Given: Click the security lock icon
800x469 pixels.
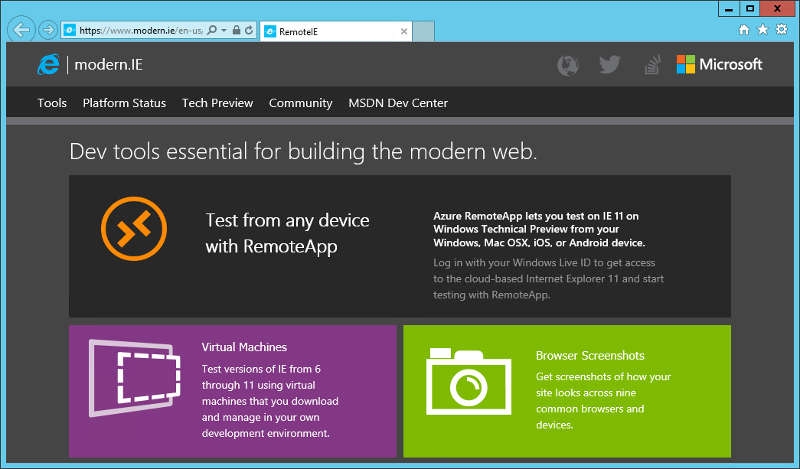Looking at the screenshot, I should 236,30.
